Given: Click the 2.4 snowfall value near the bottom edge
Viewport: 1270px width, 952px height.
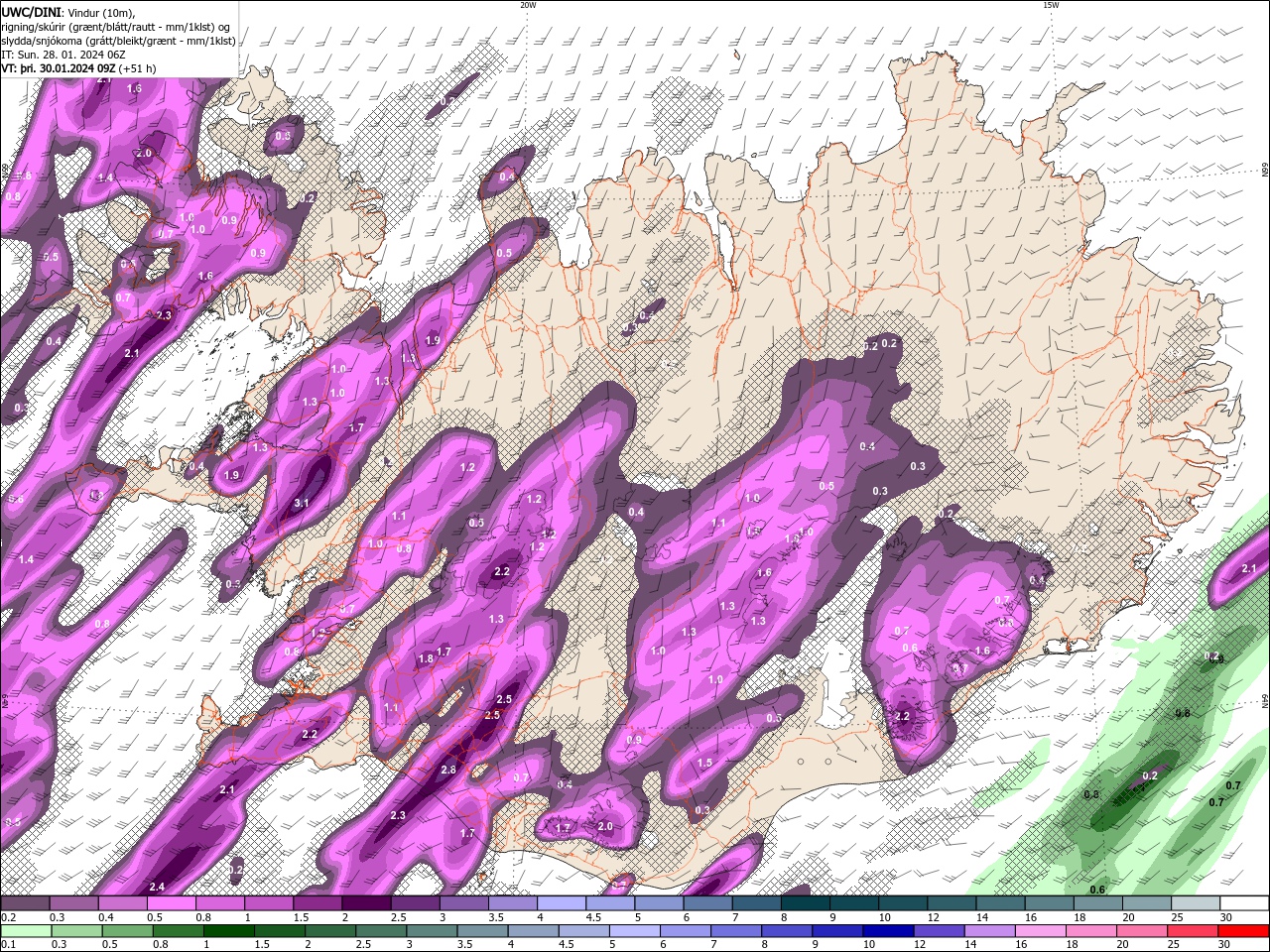Looking at the screenshot, I should [x=156, y=887].
